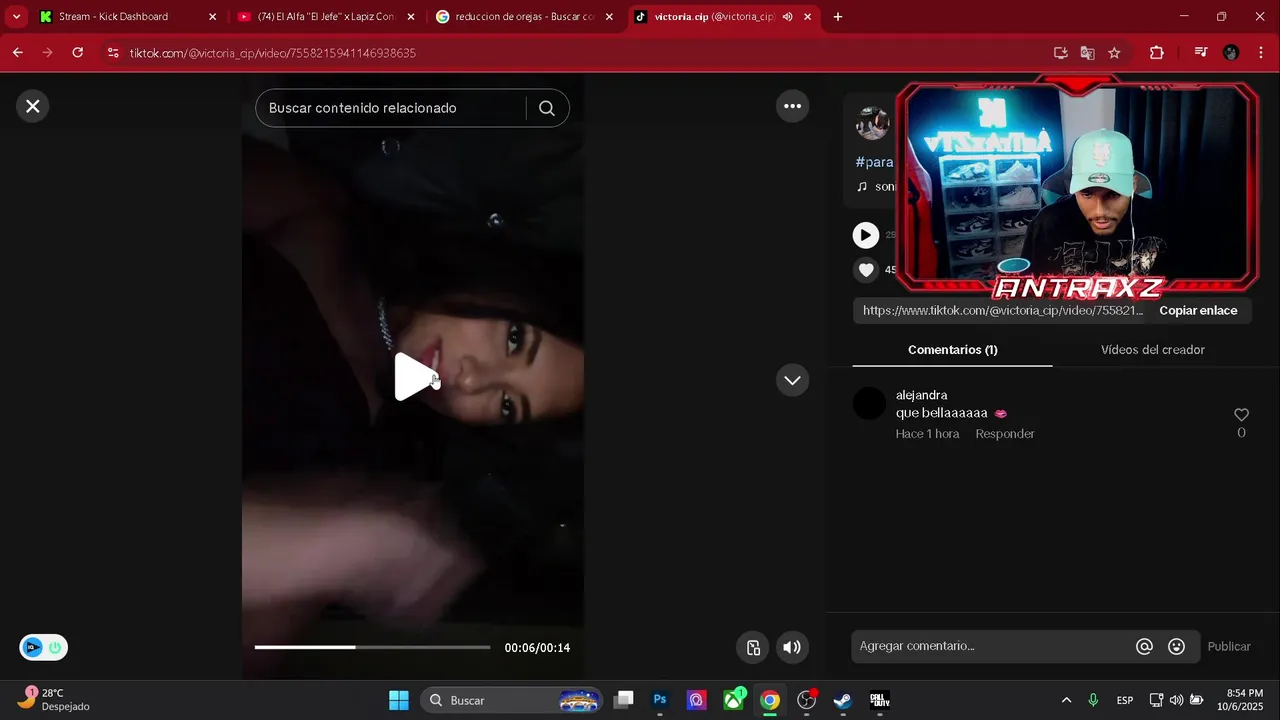Screen dimensions: 1280x720
Task: Bookmark this page with the star
Action: point(1115,53)
